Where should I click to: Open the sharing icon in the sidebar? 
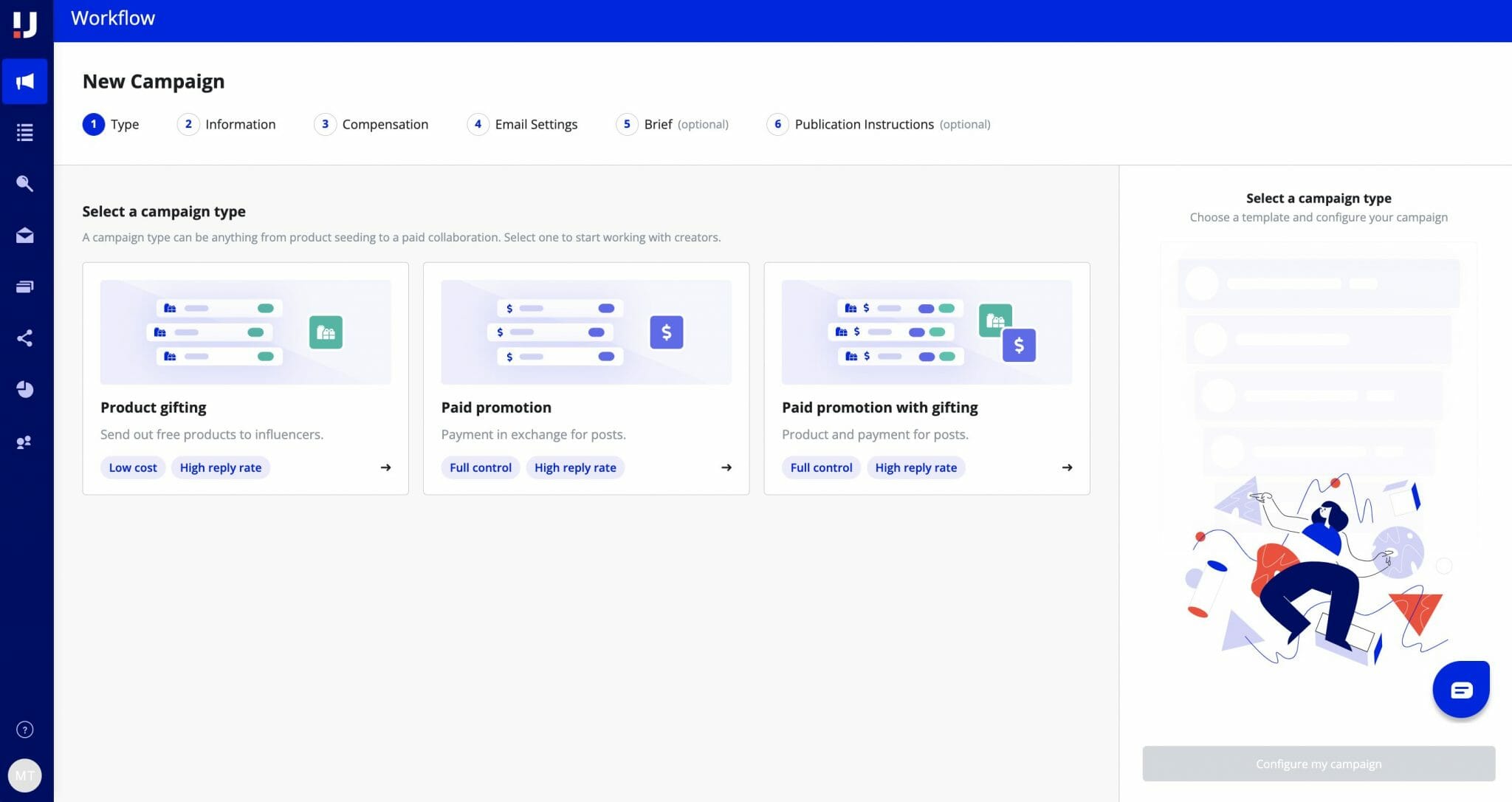point(24,338)
